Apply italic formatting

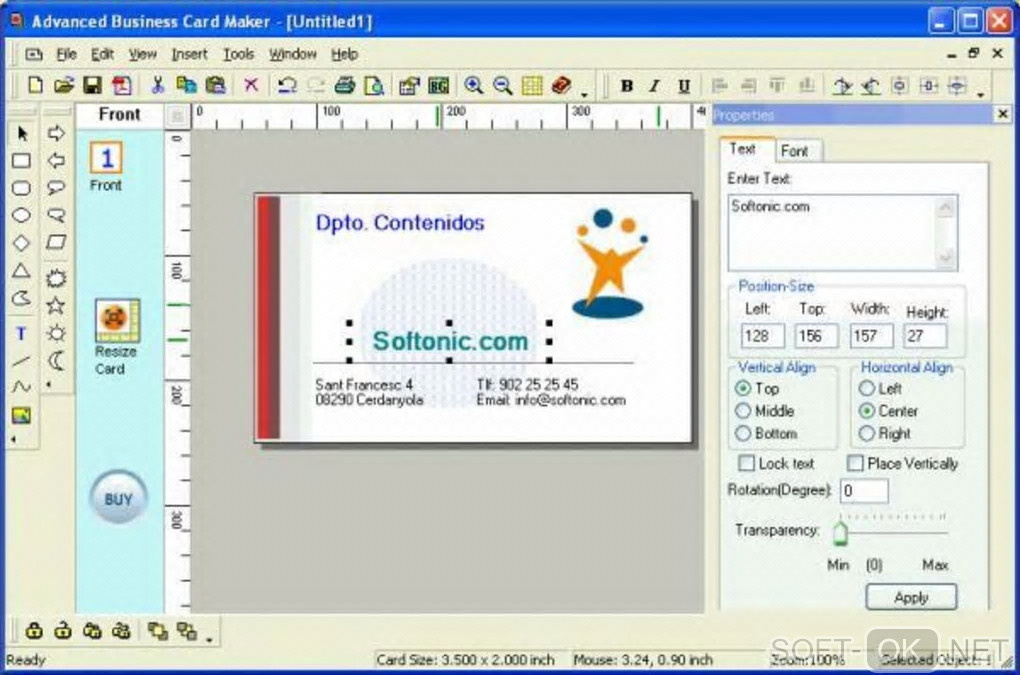pyautogui.click(x=655, y=85)
